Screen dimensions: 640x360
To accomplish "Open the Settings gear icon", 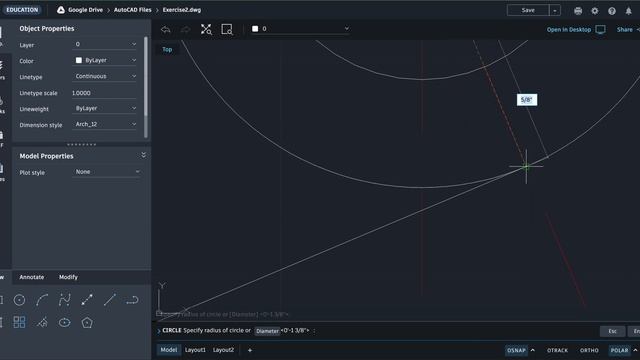I will tap(595, 11).
